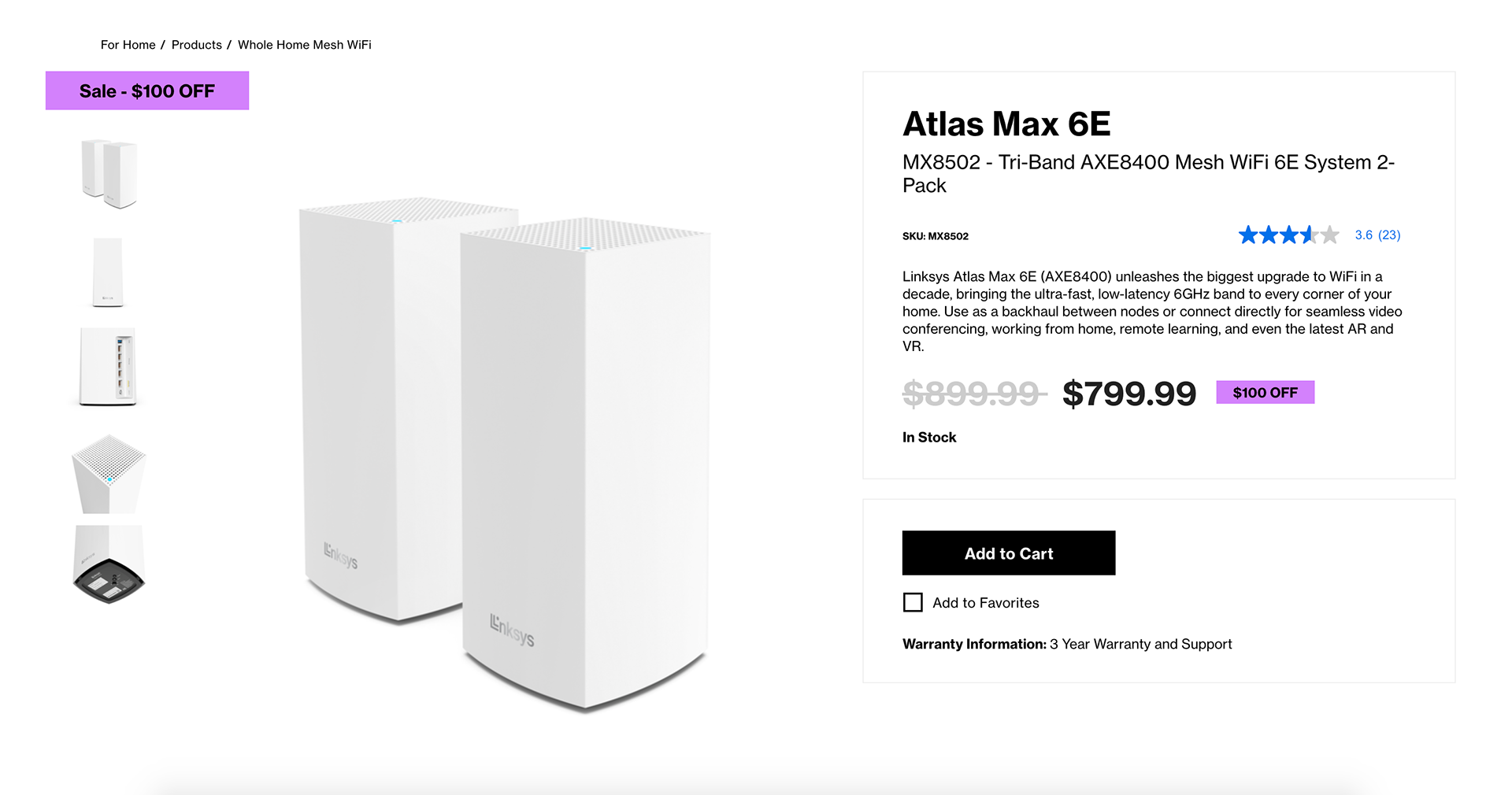Viewport: 1512px width, 795px height.
Task: Click the Atlas Max 6E product title
Action: coord(1006,124)
